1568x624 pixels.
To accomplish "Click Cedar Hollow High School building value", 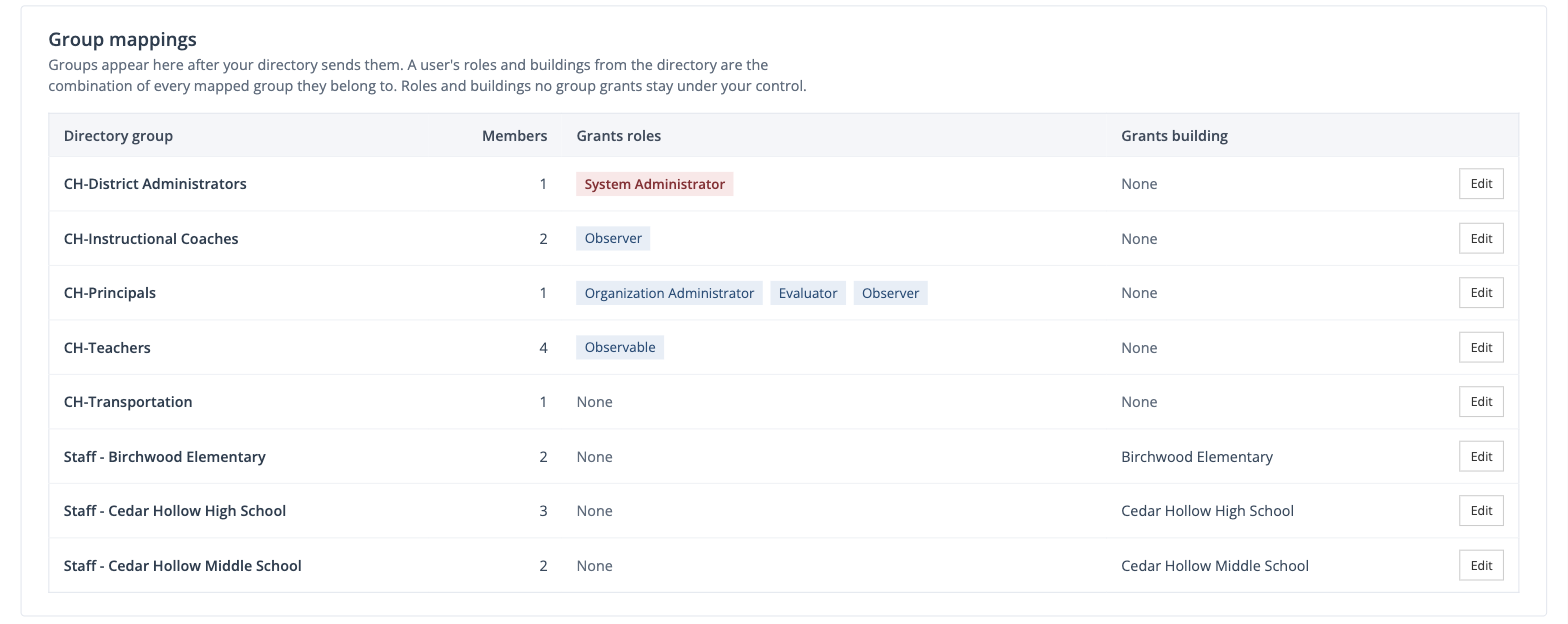I will pos(1207,511).
